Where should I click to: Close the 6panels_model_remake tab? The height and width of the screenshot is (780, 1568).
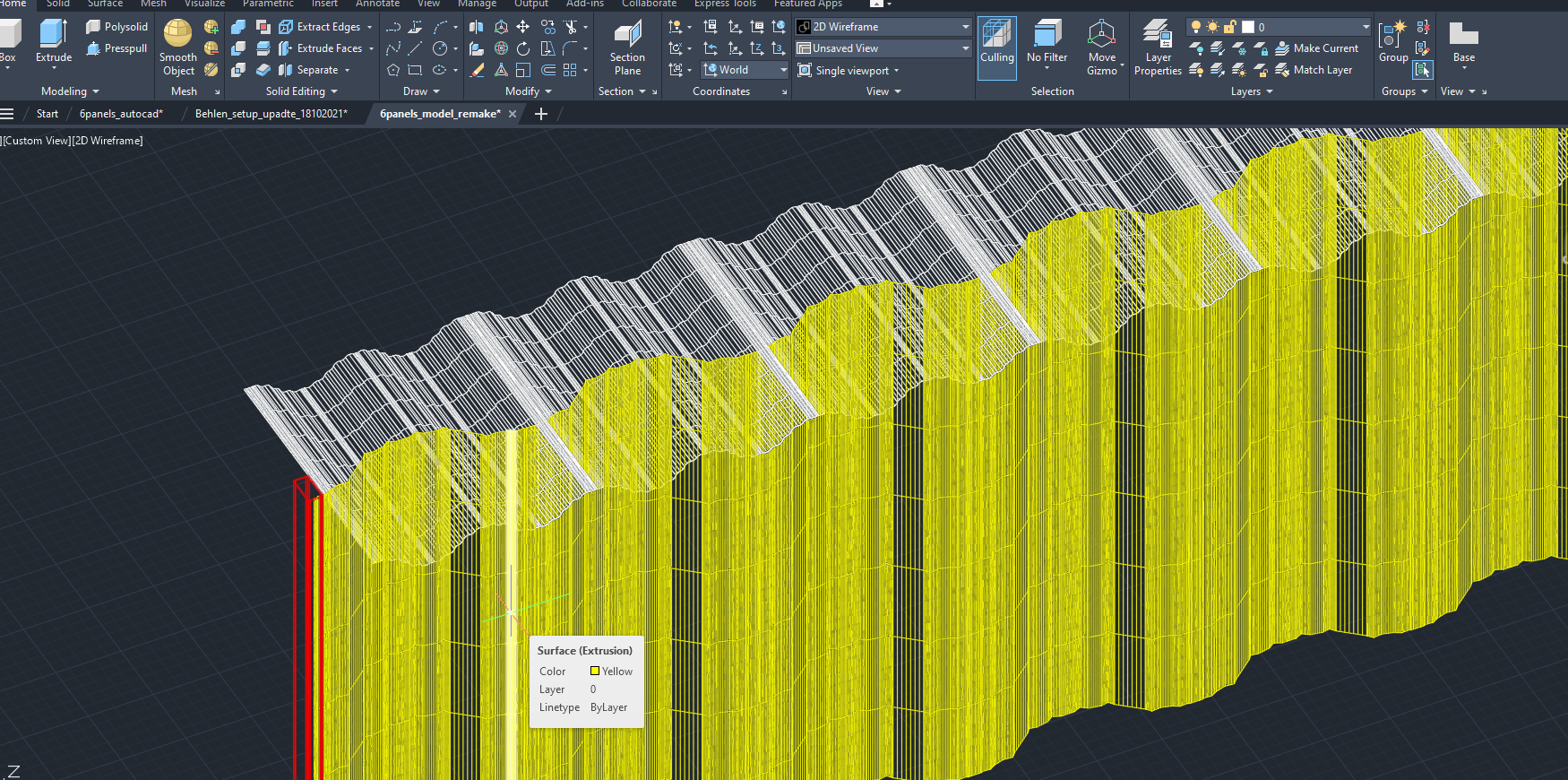tap(513, 114)
